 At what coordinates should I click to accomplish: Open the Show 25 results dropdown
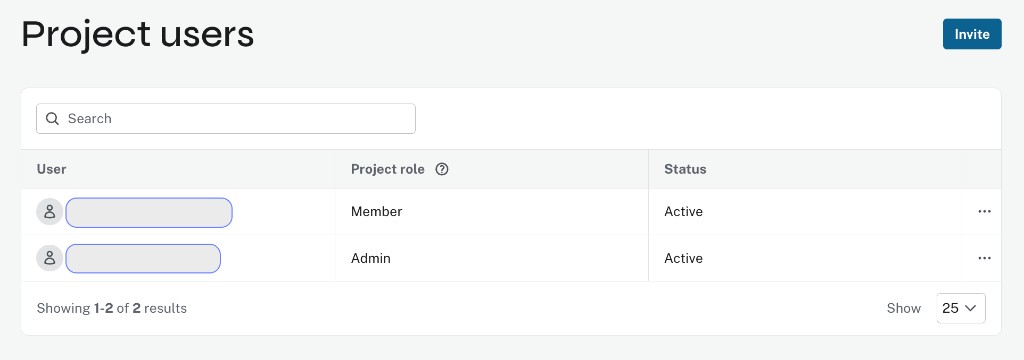pos(961,308)
